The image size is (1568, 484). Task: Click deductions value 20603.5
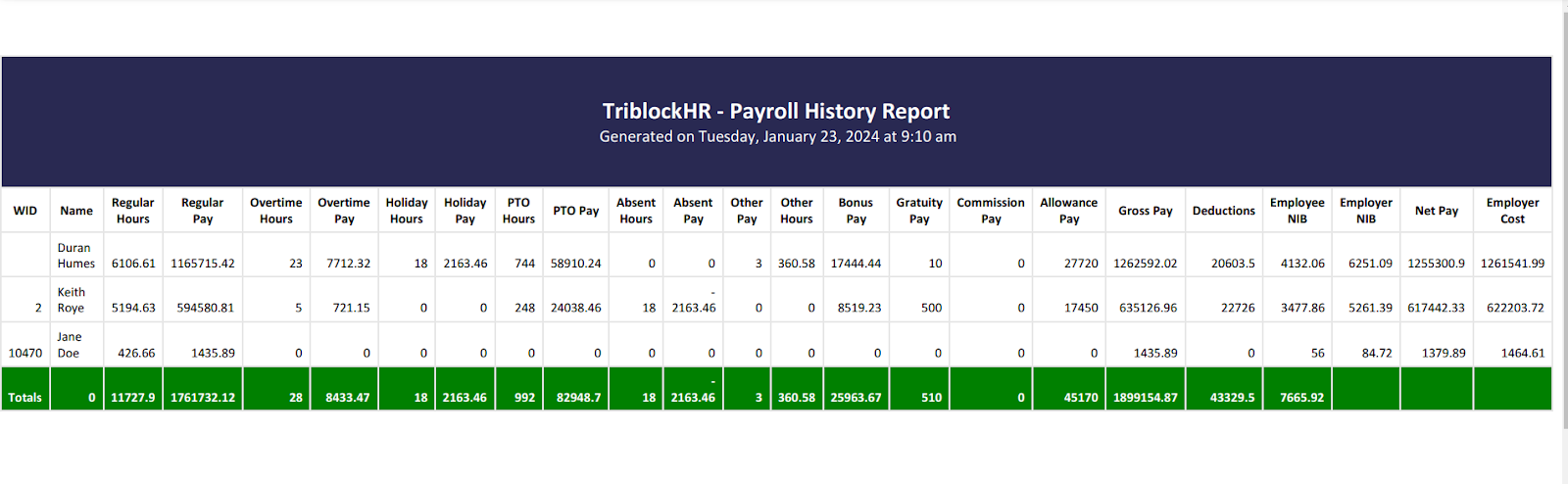coord(1233,264)
